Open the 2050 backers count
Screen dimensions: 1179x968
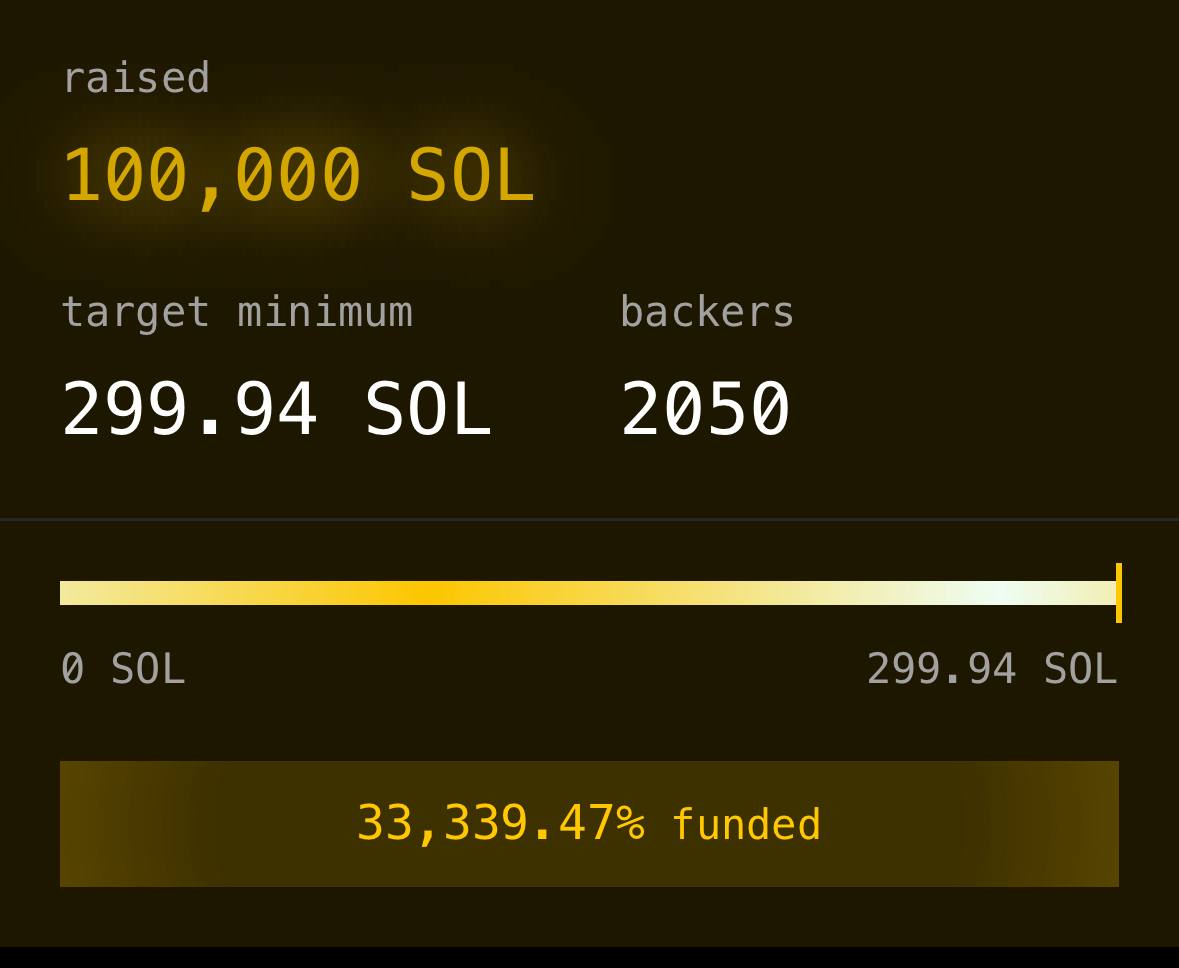coord(705,408)
